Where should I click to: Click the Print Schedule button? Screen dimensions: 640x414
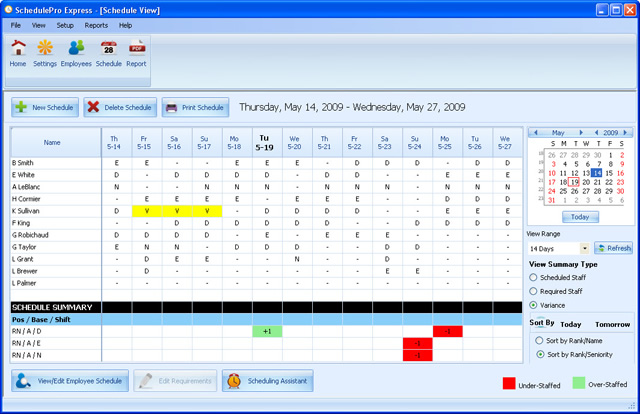pos(195,107)
